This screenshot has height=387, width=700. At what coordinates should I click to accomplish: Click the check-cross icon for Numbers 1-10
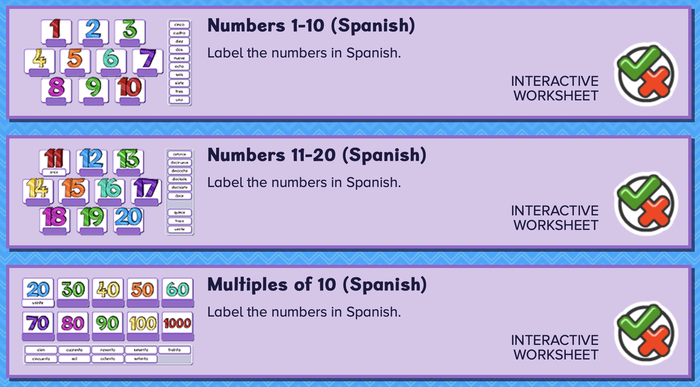click(x=646, y=74)
